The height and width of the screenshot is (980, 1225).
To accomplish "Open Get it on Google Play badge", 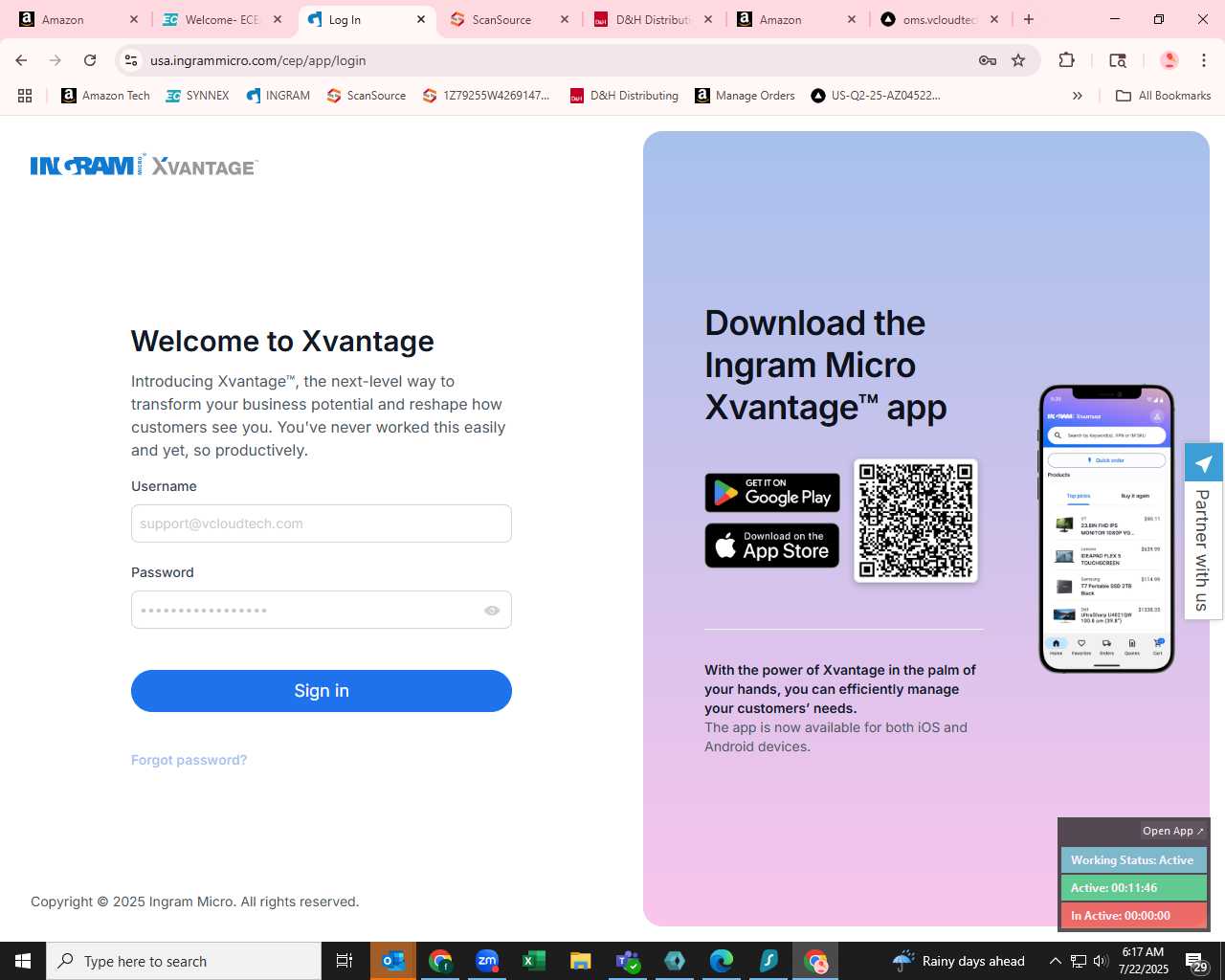I will pos(772,493).
